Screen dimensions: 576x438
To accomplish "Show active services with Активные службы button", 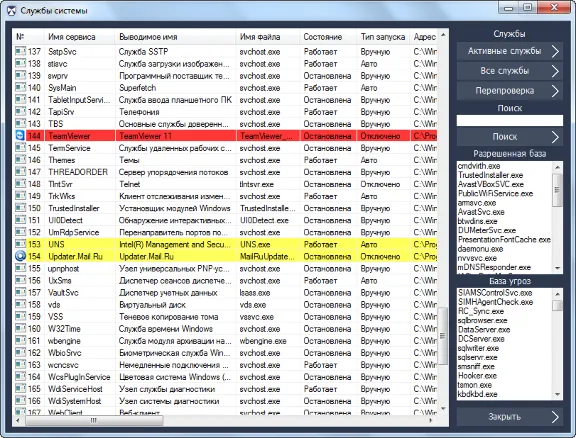I will click(x=510, y=51).
